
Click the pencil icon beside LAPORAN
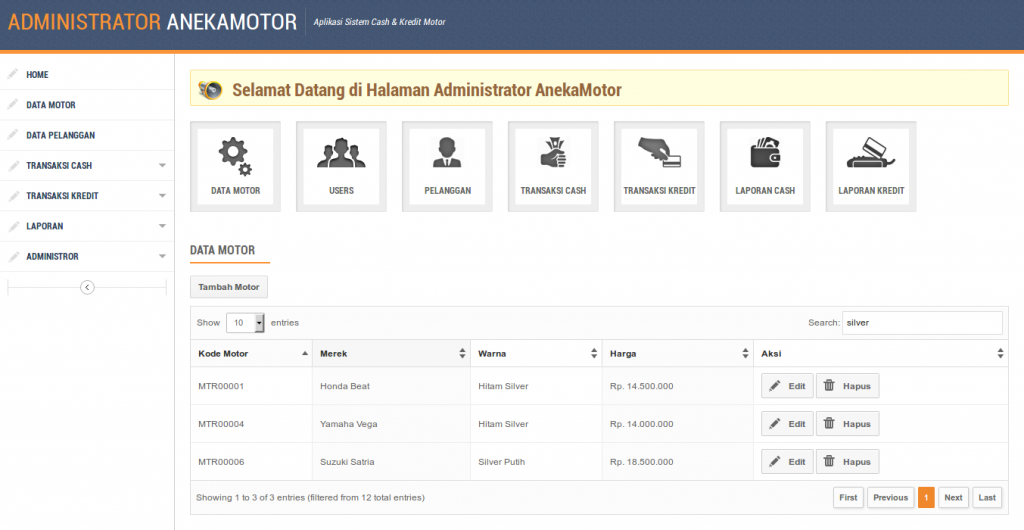pos(12,226)
